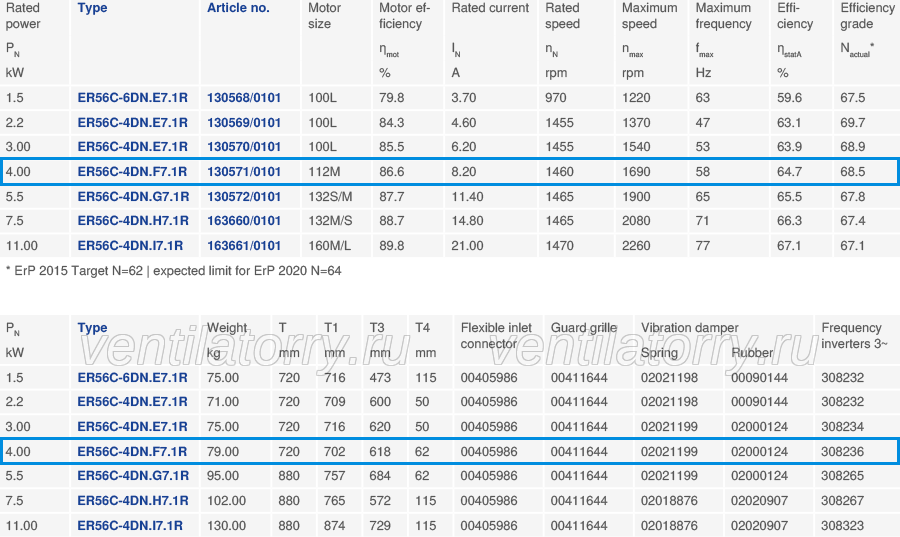Select motor efficiency value 89.8
The image size is (900, 537).
[391, 246]
